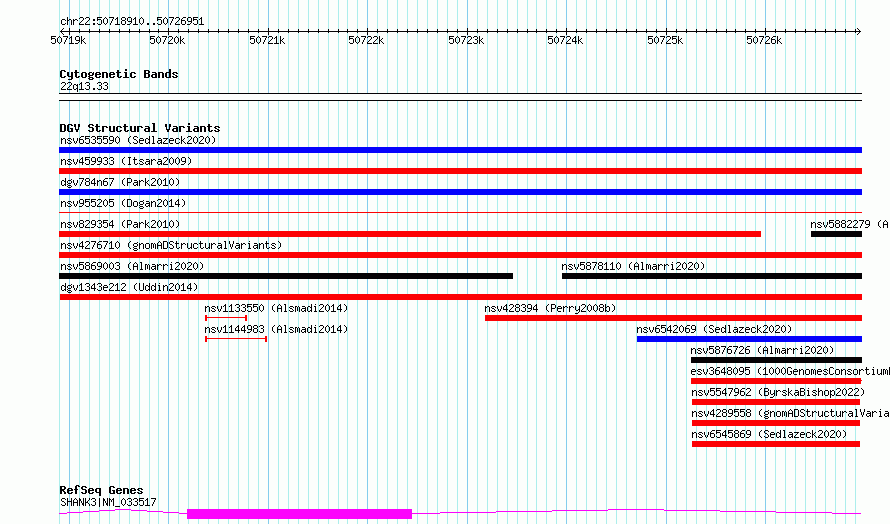Click the 50722k ruler mark
Screen dimensions: 890x524
tap(366, 40)
